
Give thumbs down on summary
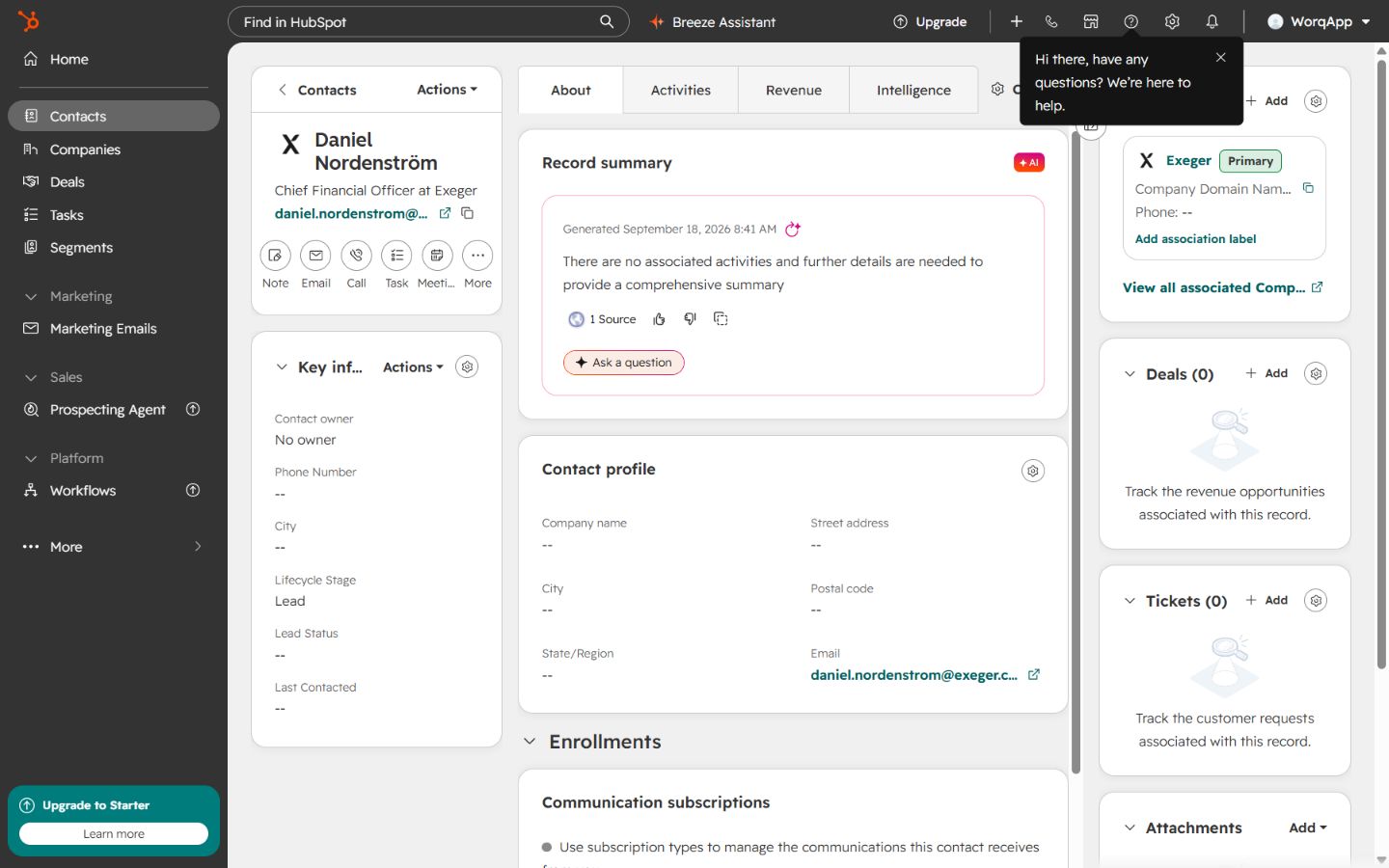point(690,319)
